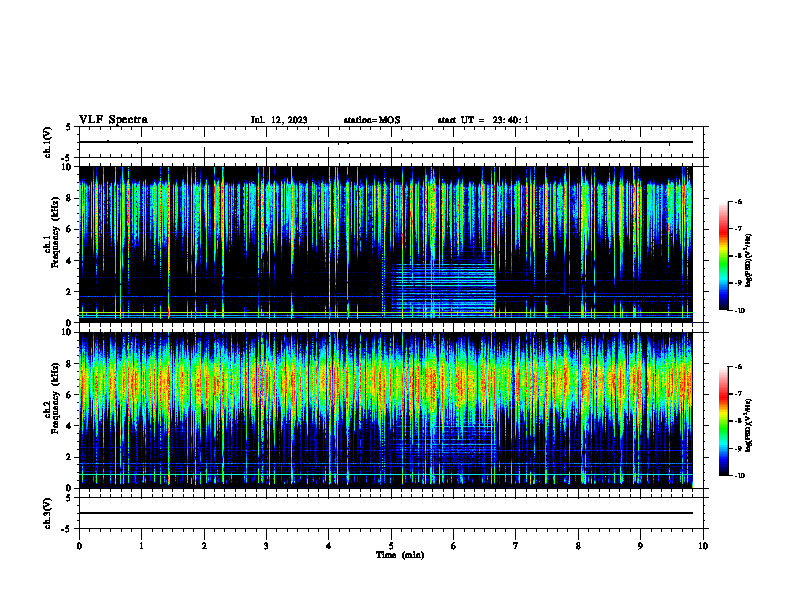Screen dimensions: 792x612
Task: Click time axis tick label "5" below the plots
Action: tap(391, 546)
